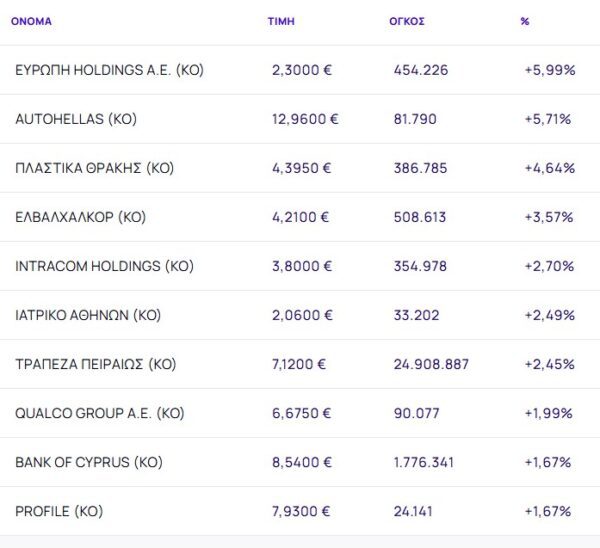
Task: Click the 2,3000 € price cell
Action: [303, 70]
